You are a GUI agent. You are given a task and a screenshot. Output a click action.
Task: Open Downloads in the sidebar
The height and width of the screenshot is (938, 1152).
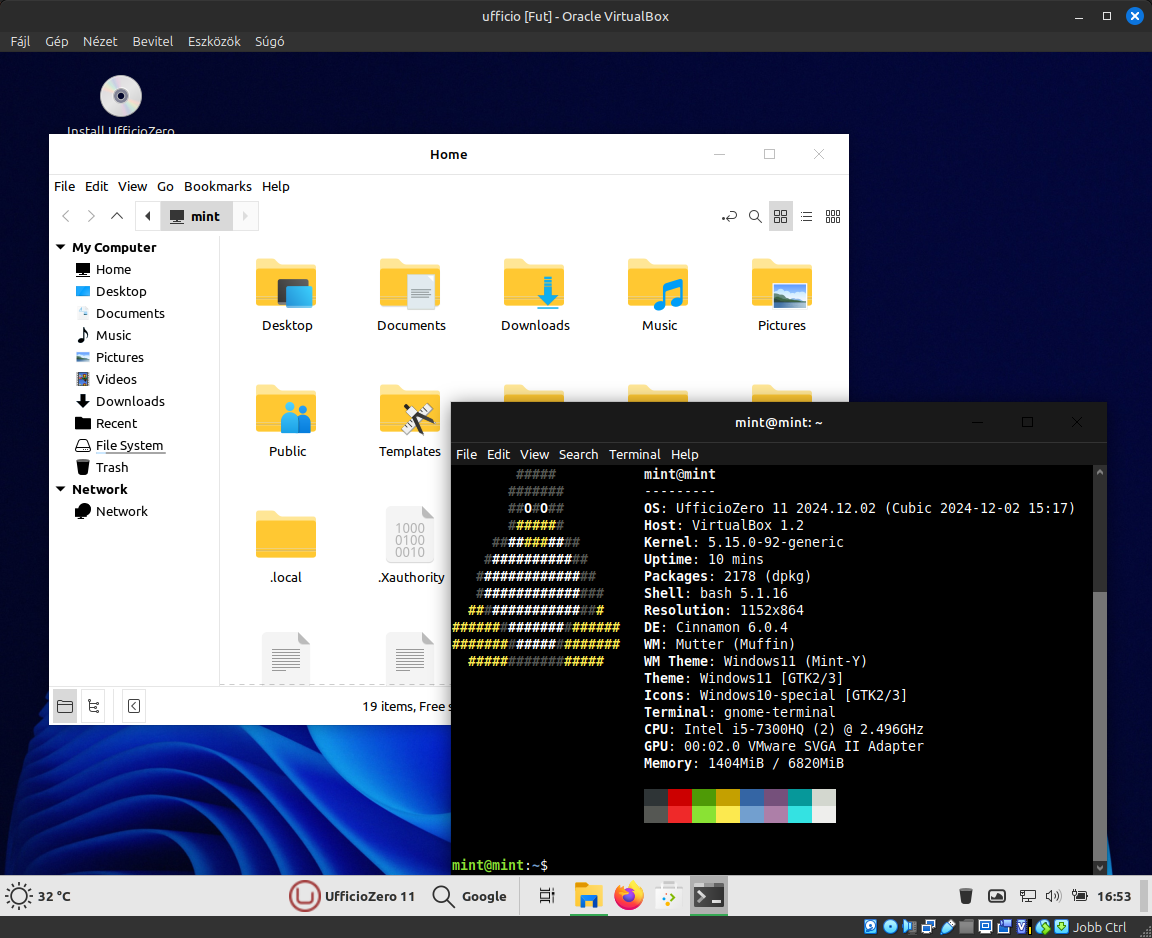130,402
